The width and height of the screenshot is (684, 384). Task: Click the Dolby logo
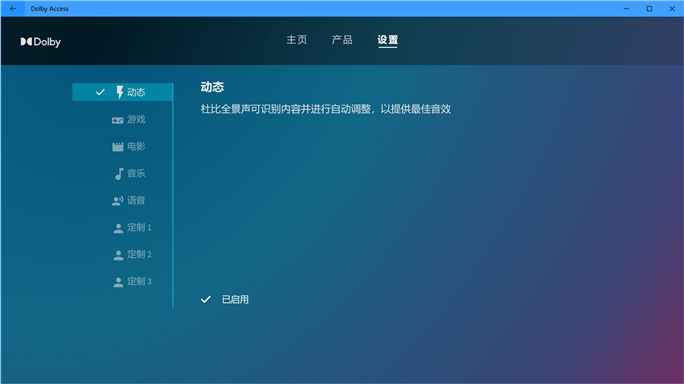coord(41,42)
